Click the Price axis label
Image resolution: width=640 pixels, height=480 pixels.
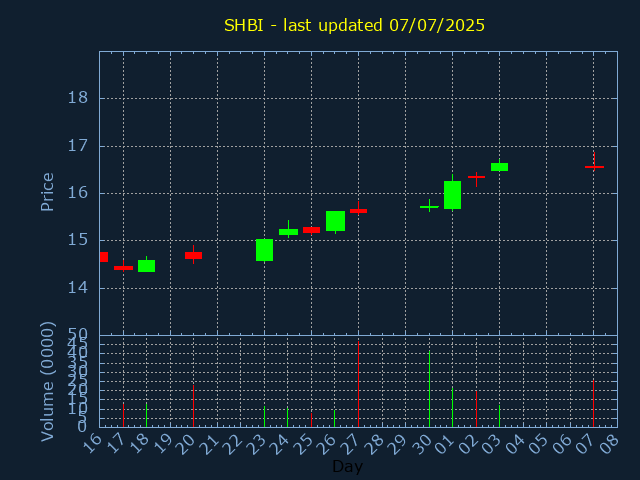click(47, 192)
